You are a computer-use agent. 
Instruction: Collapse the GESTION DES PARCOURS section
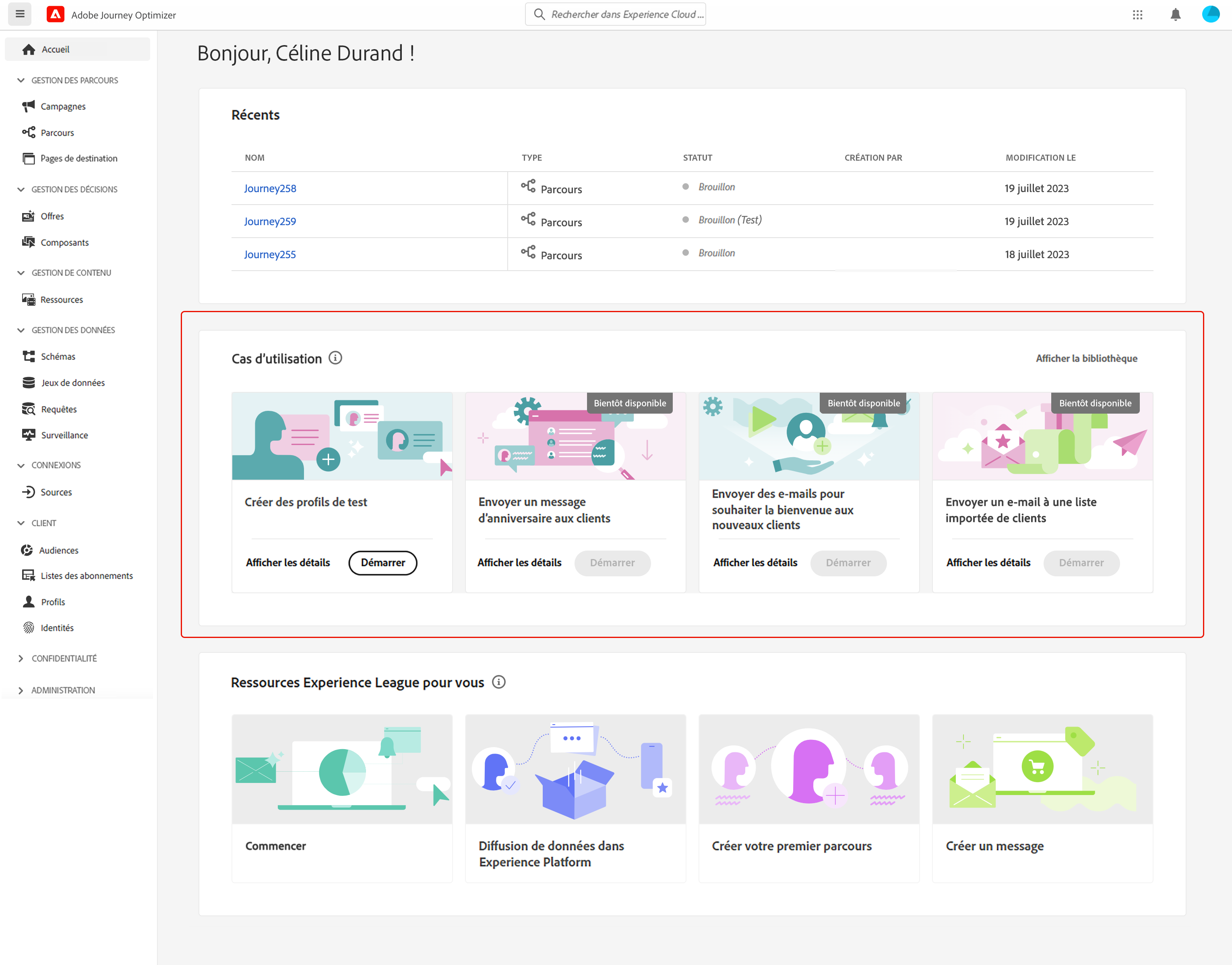click(21, 80)
